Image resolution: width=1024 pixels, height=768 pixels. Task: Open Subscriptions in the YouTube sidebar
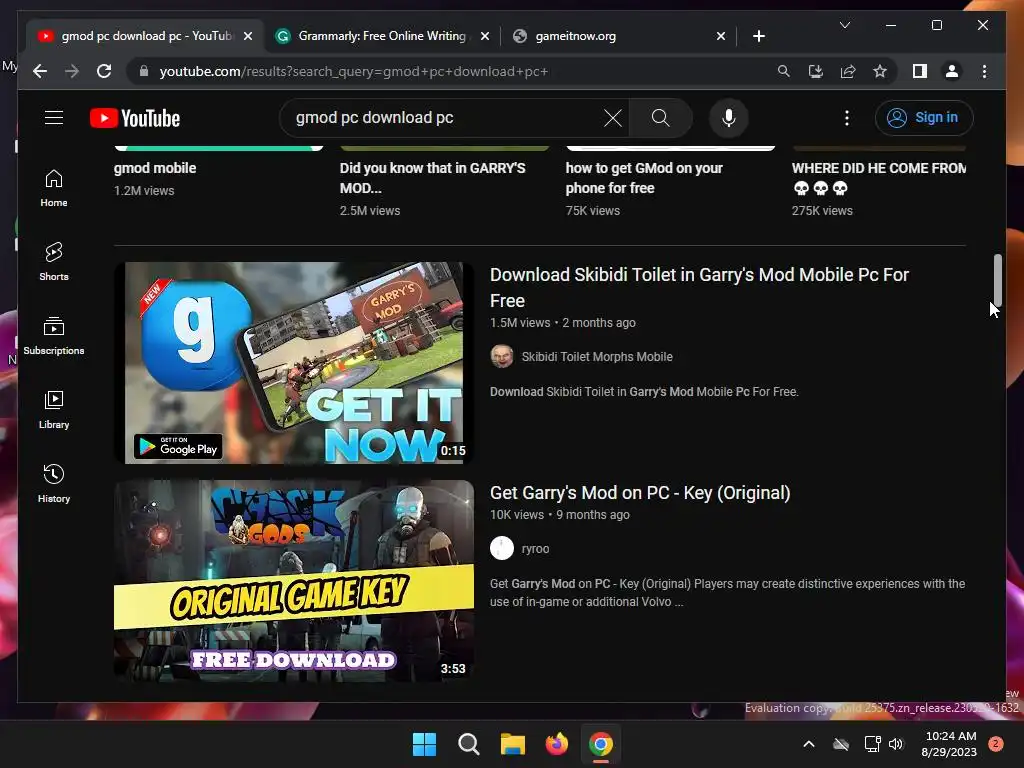54,336
